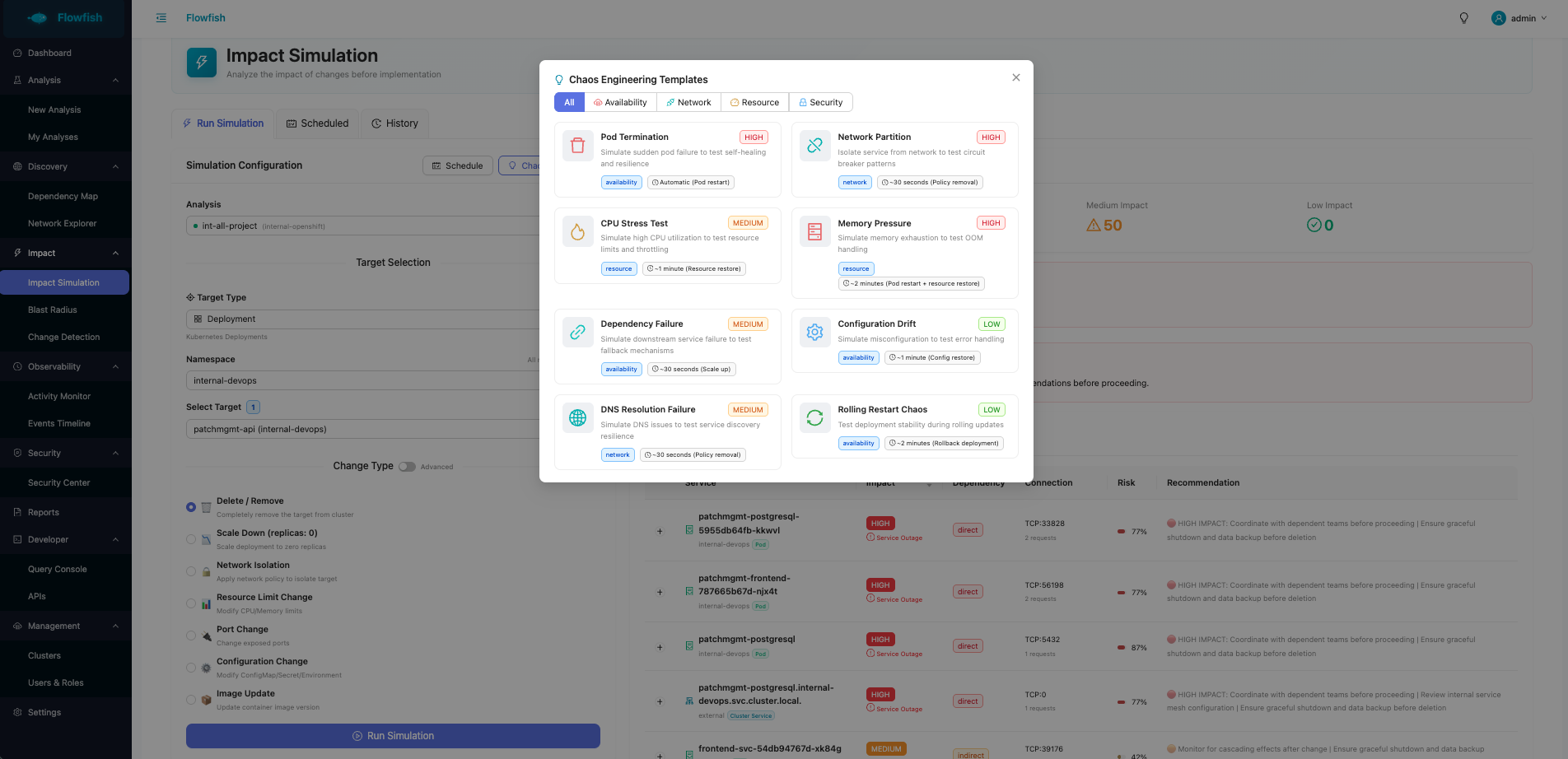Screen dimensions: 1568x759
Task: Select the Network templates filter tab
Action: (x=688, y=102)
